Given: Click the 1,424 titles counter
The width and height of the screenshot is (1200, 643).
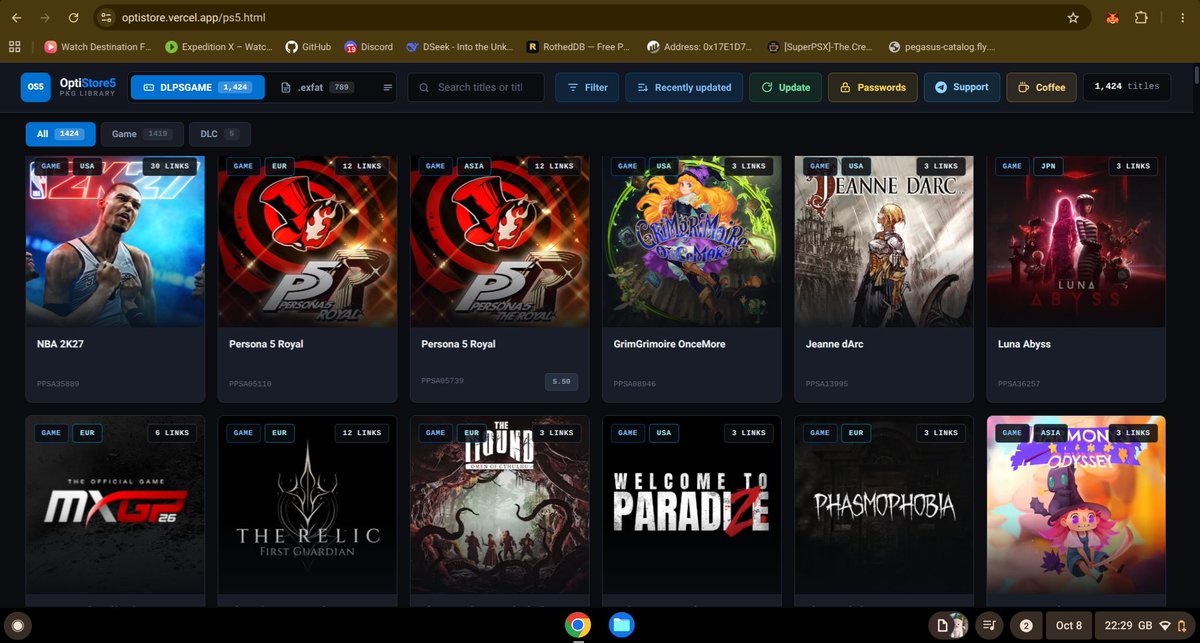Looking at the screenshot, I should [1127, 87].
